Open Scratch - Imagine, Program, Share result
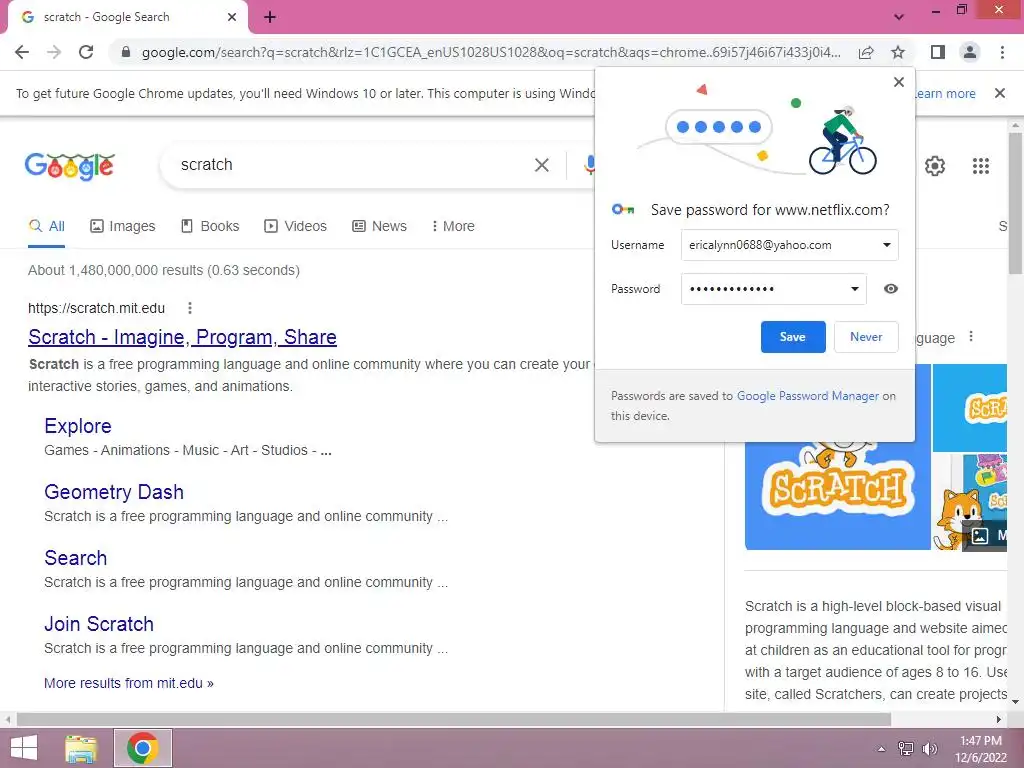 click(x=182, y=337)
